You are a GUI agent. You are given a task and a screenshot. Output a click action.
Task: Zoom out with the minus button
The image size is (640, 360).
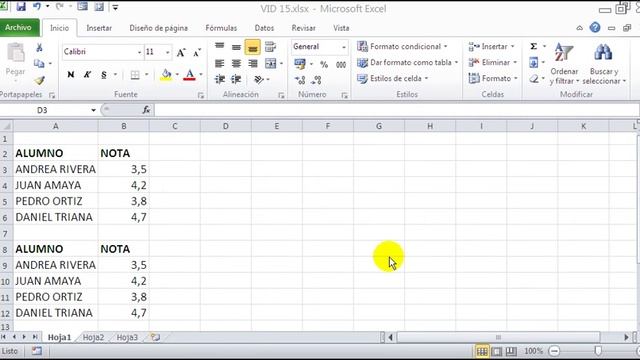(554, 351)
